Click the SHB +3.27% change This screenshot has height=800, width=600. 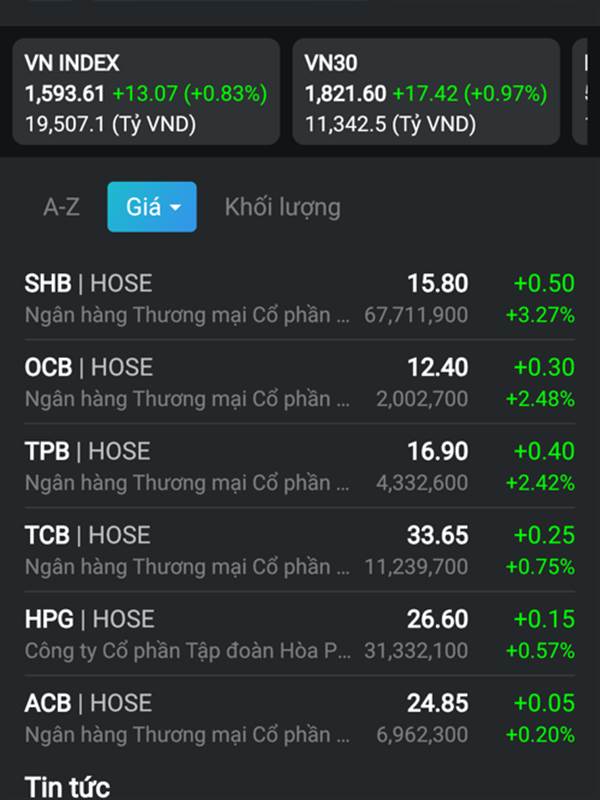click(x=540, y=316)
